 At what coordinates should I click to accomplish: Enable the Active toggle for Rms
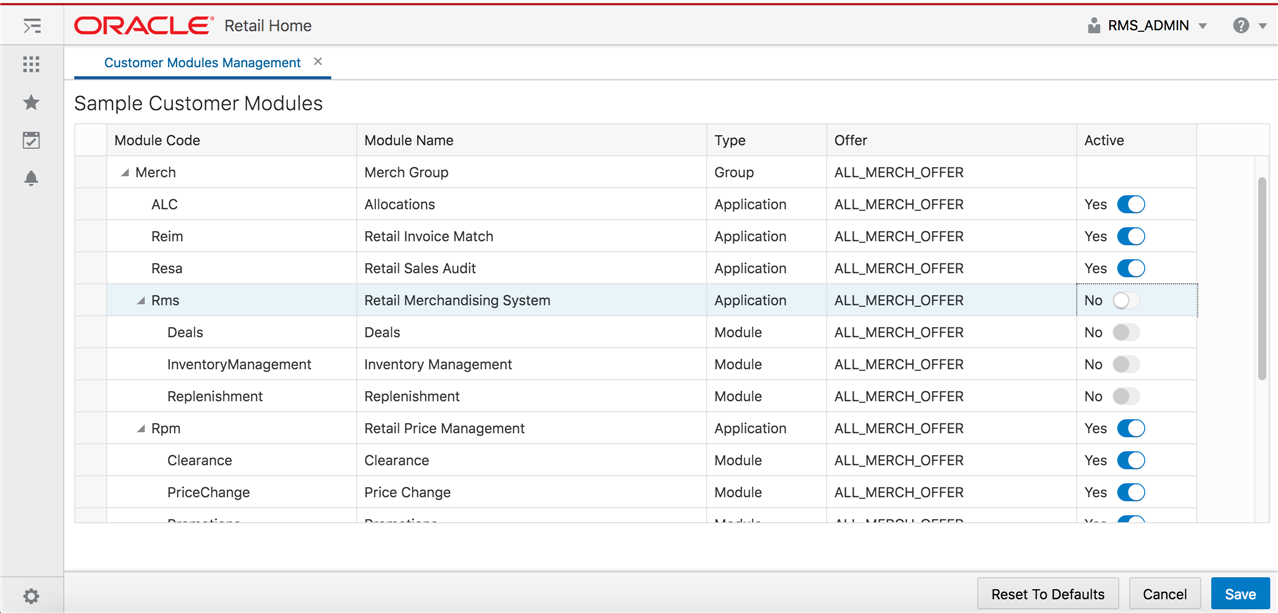[x=1127, y=300]
